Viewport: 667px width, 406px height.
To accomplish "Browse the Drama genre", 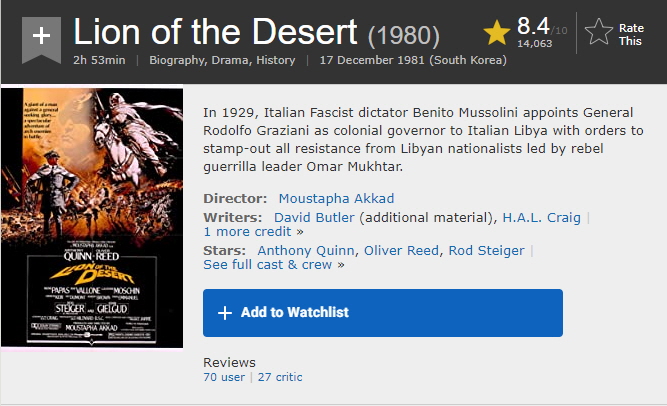I will (238, 60).
